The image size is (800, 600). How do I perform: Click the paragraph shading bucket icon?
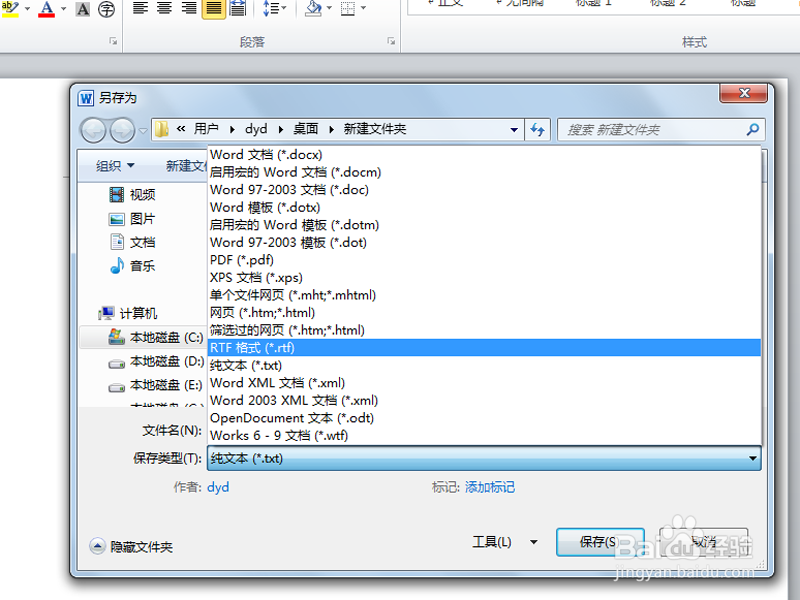pos(313,8)
